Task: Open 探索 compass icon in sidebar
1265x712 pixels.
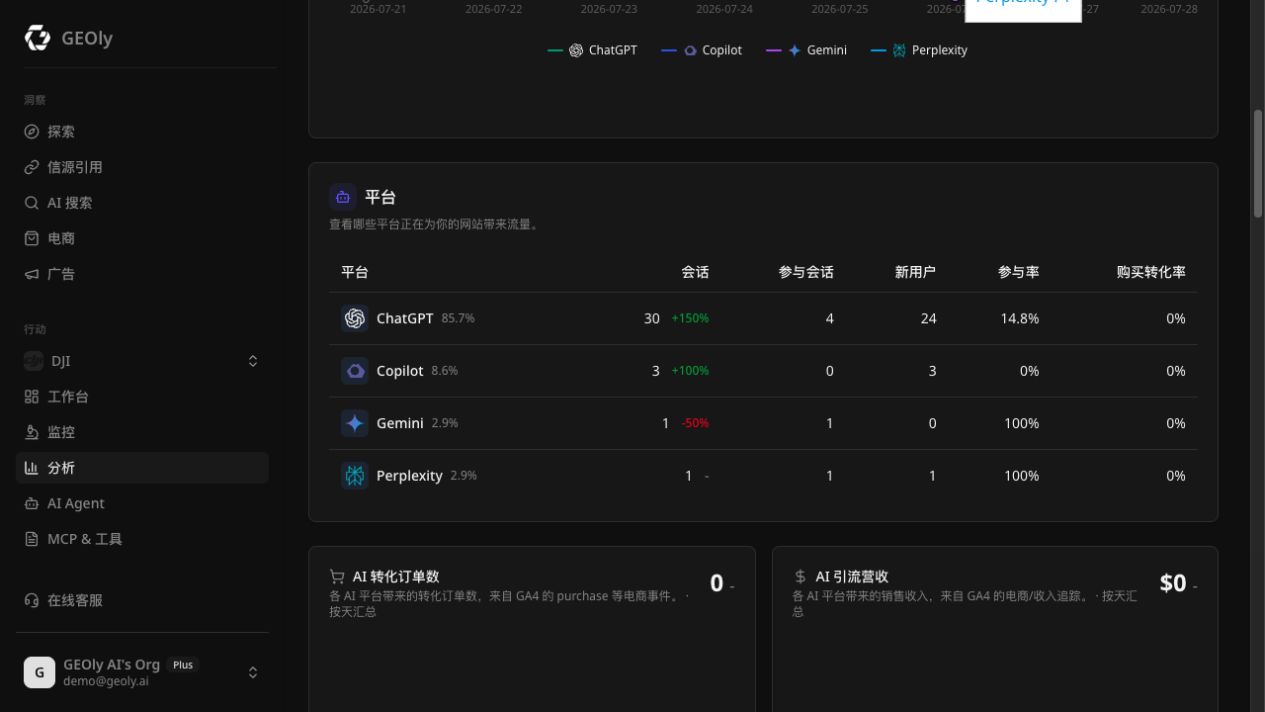Action: tap(32, 132)
